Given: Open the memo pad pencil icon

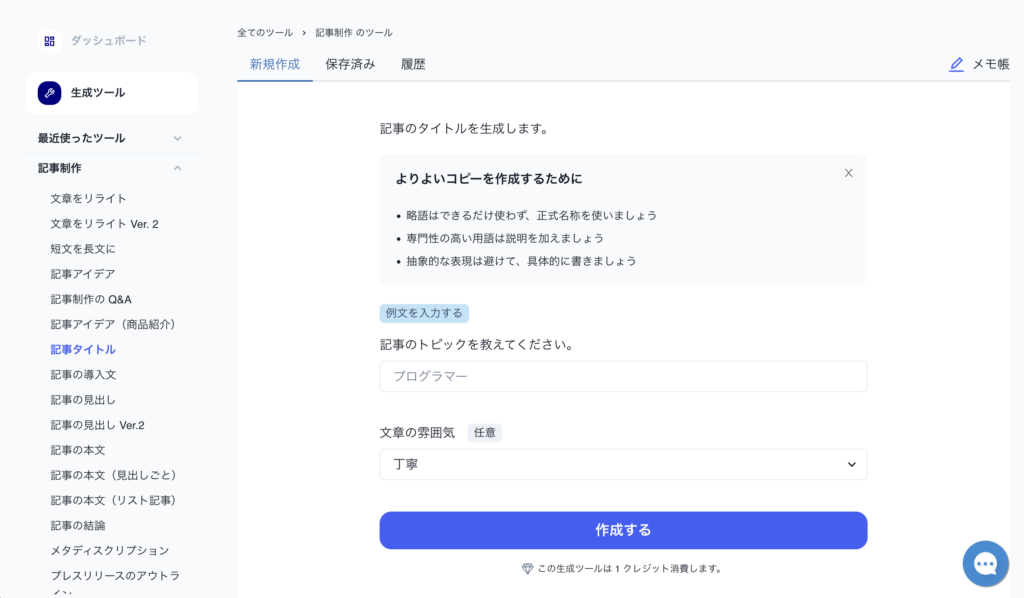Looking at the screenshot, I should click(956, 64).
